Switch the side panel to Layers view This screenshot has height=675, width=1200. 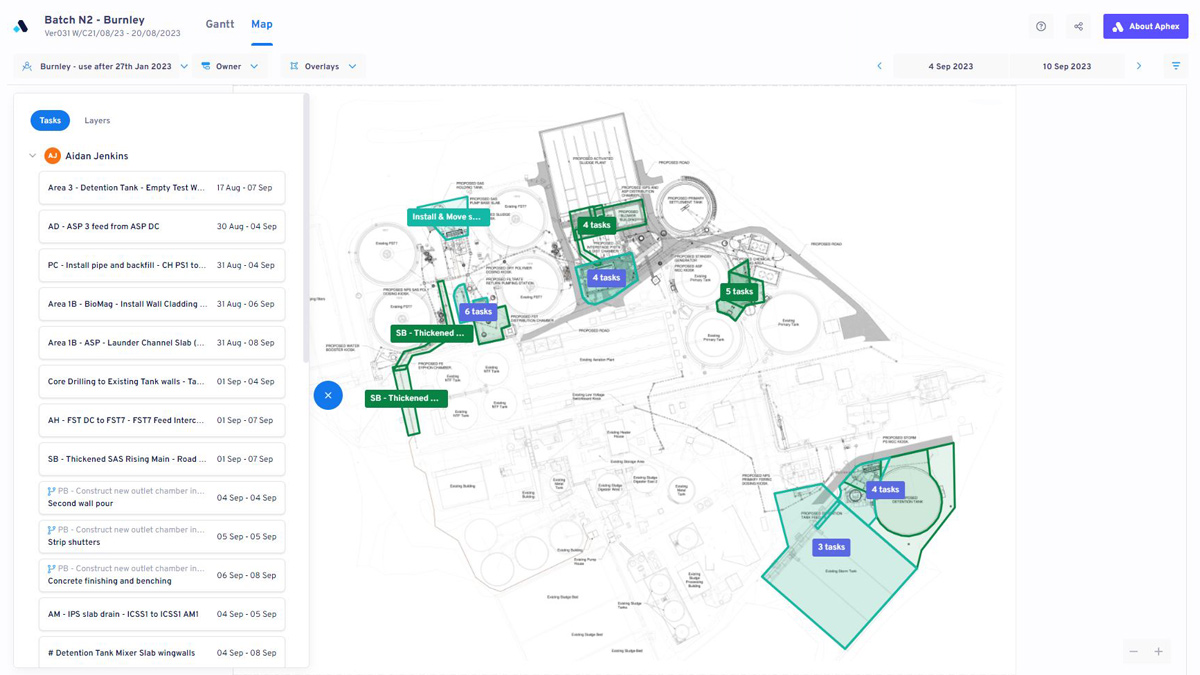pyautogui.click(x=97, y=120)
